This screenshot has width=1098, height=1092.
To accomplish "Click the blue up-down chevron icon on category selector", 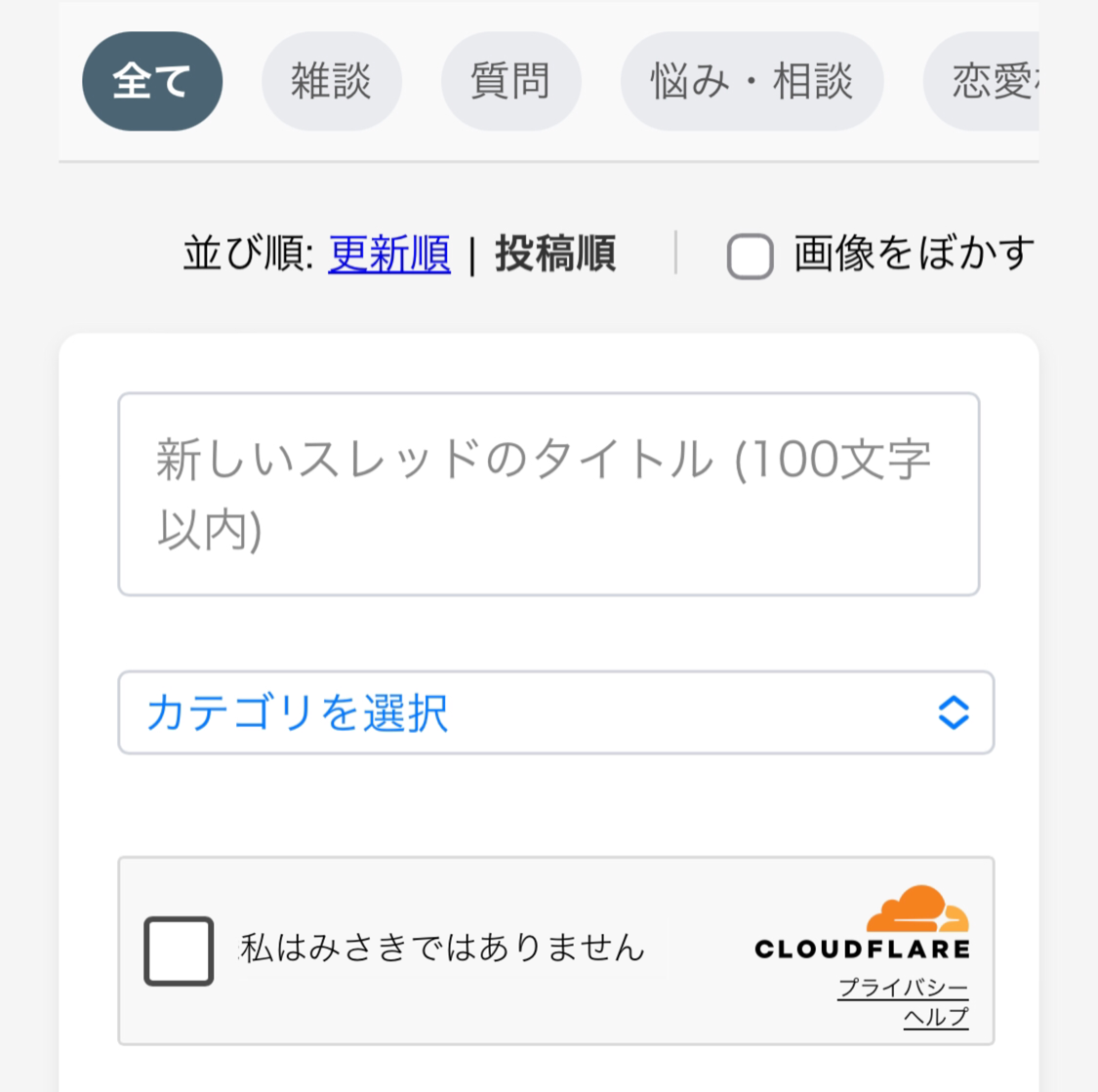I will [955, 713].
